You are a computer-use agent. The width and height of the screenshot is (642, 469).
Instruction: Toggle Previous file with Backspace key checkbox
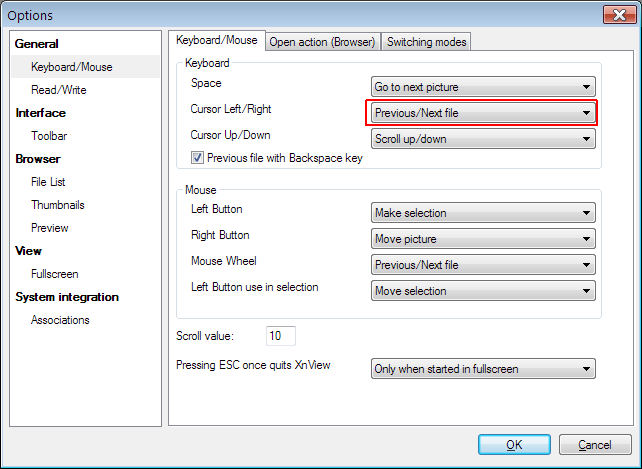(198, 157)
